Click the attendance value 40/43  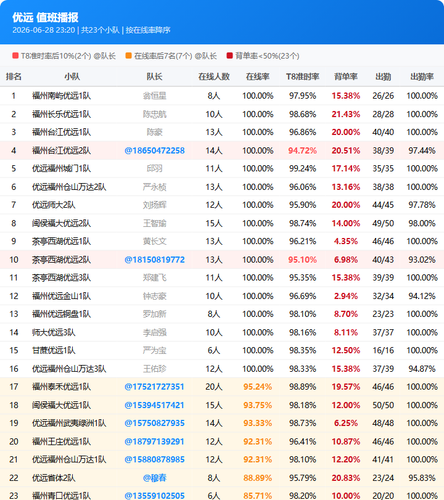pyautogui.click(x=383, y=260)
